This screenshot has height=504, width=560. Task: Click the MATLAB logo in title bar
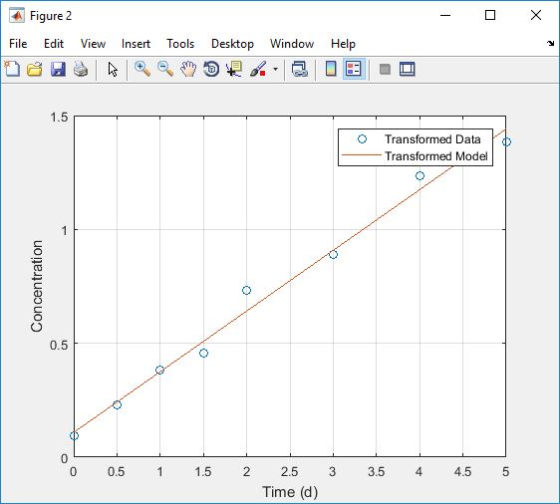pos(17,16)
